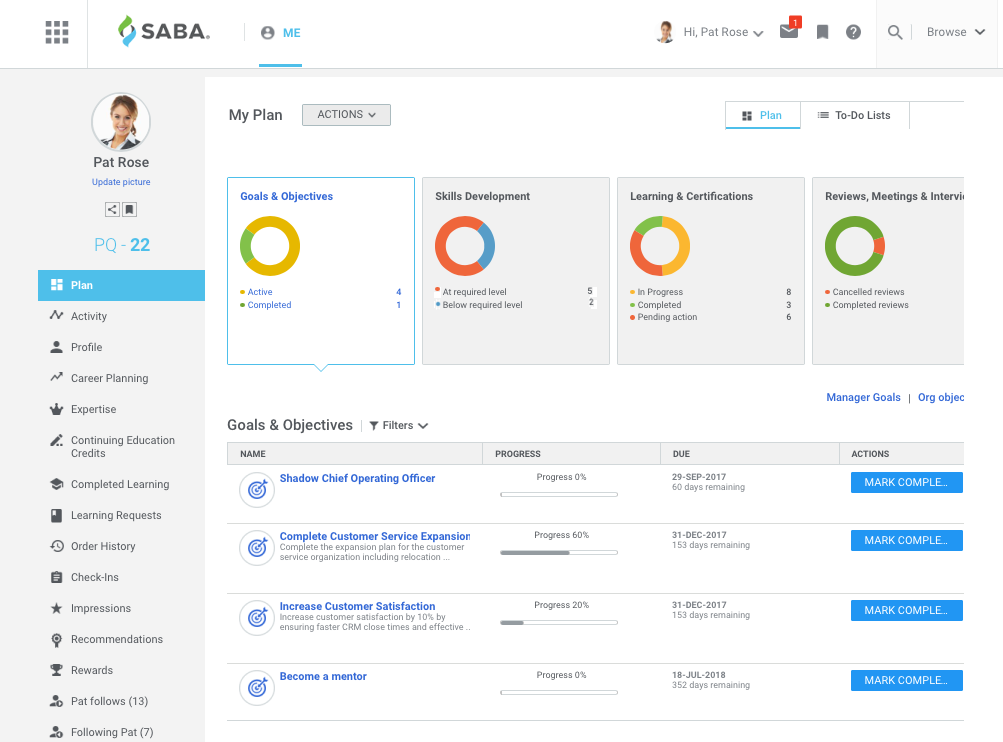Click the Check-Ins clipboard icon
This screenshot has width=1003, height=742.
click(57, 577)
